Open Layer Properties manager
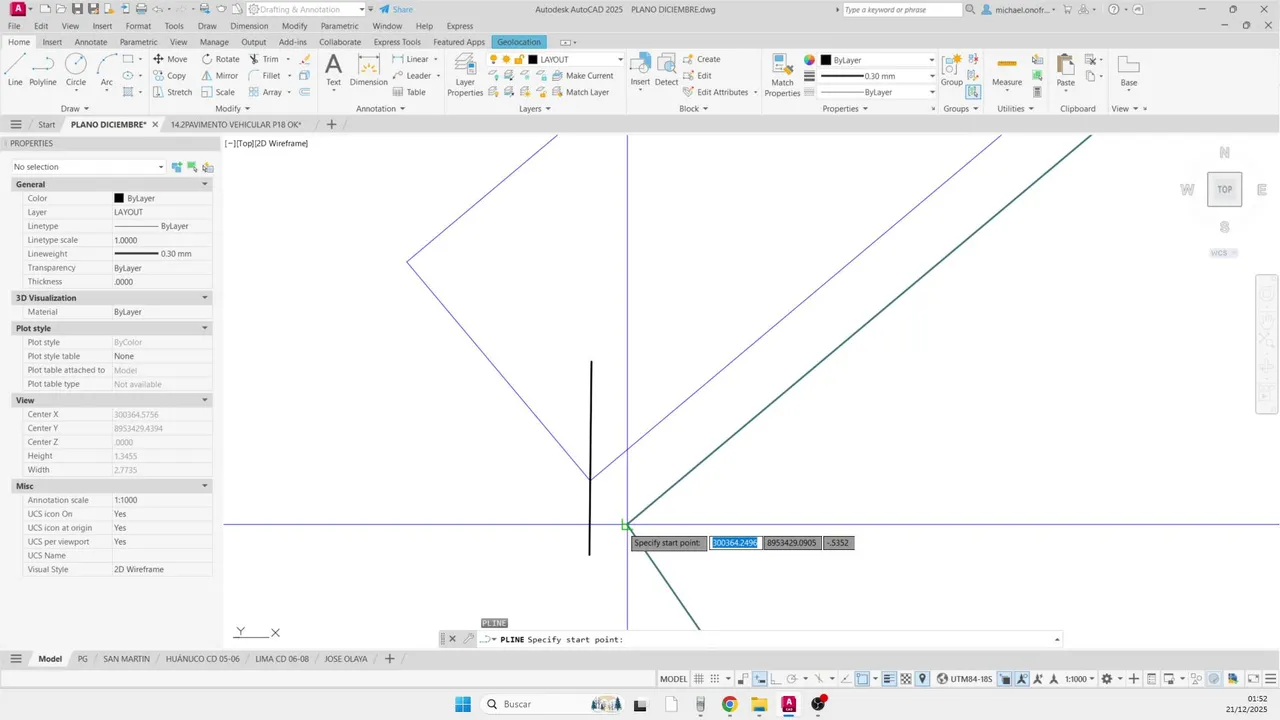Viewport: 1280px width, 720px height. coord(465,75)
